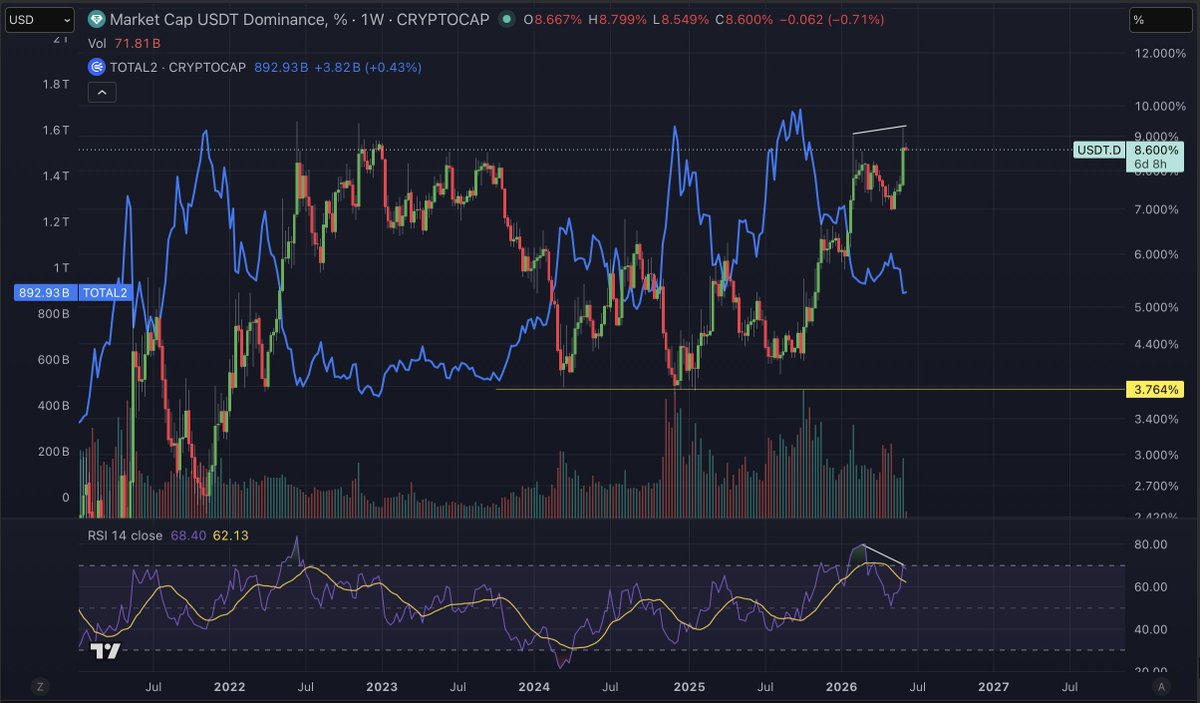Click the 600B left axis label
The image size is (1200, 703).
pos(52,360)
